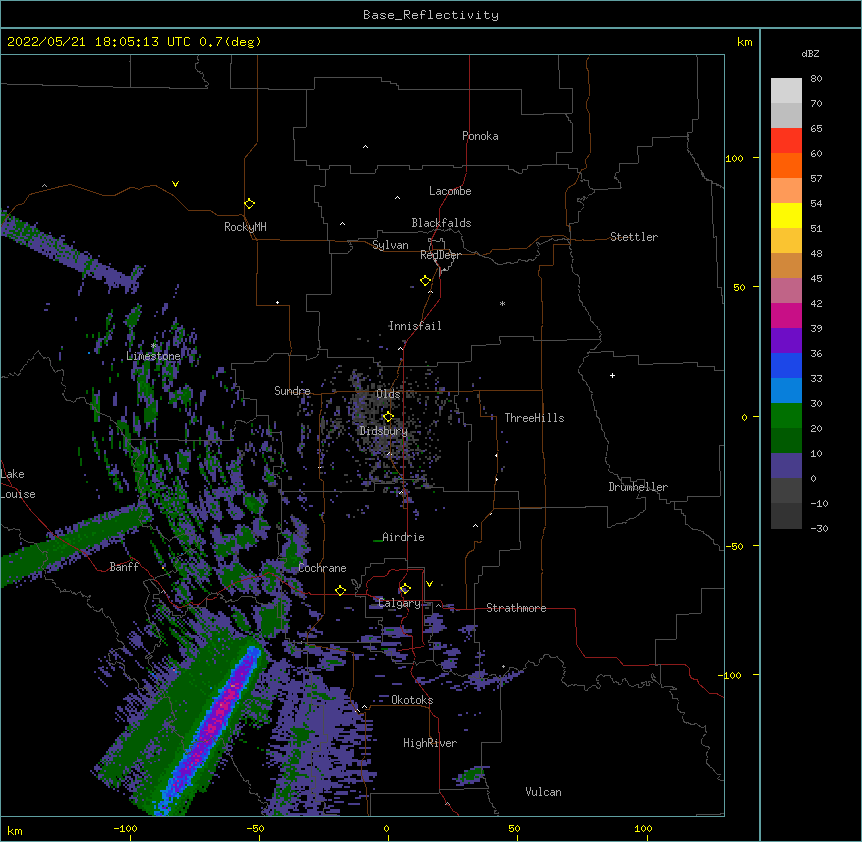862x842 pixels.
Task: Click yellow V marker east of Calgary
Action: coord(429,584)
